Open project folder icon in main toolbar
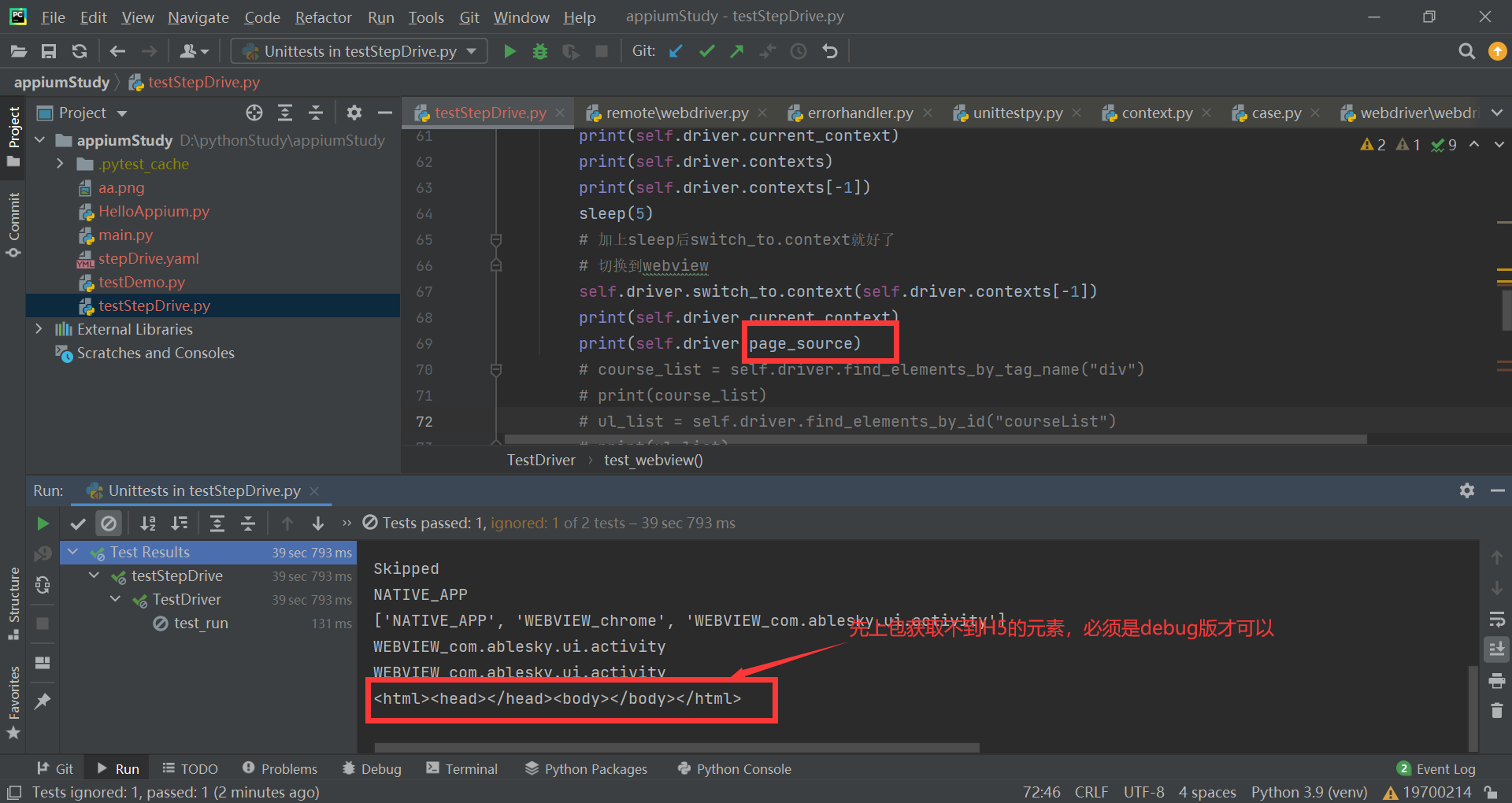The image size is (1512, 803). [19, 51]
